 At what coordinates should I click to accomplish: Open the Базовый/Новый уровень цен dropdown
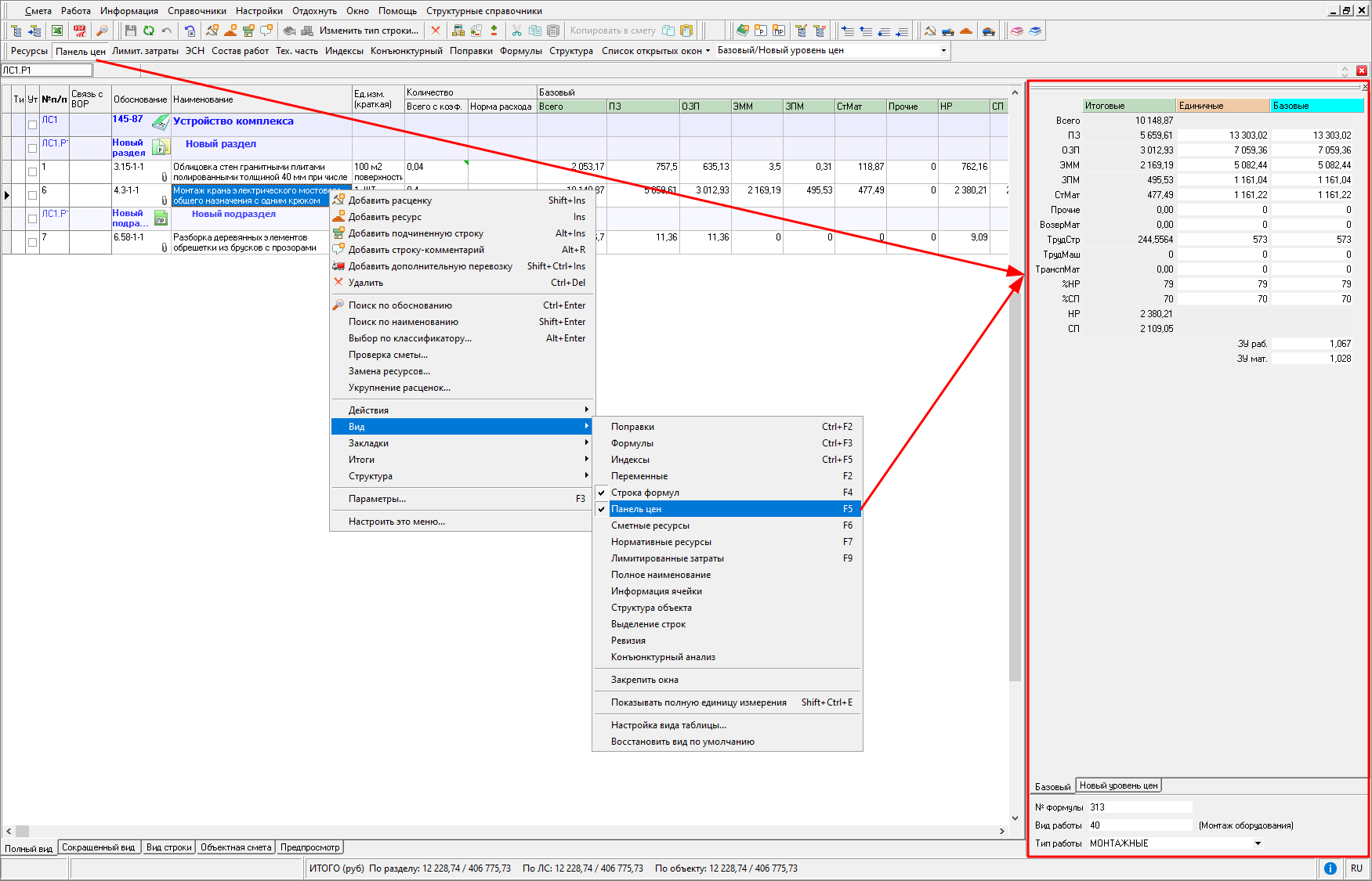(943, 50)
